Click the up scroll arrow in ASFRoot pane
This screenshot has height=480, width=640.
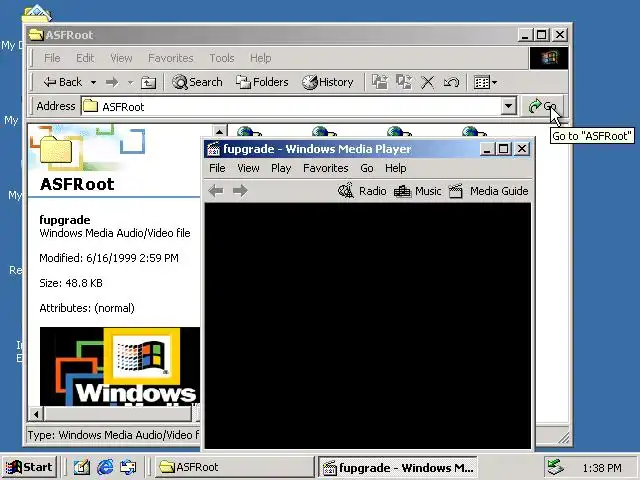[219, 131]
